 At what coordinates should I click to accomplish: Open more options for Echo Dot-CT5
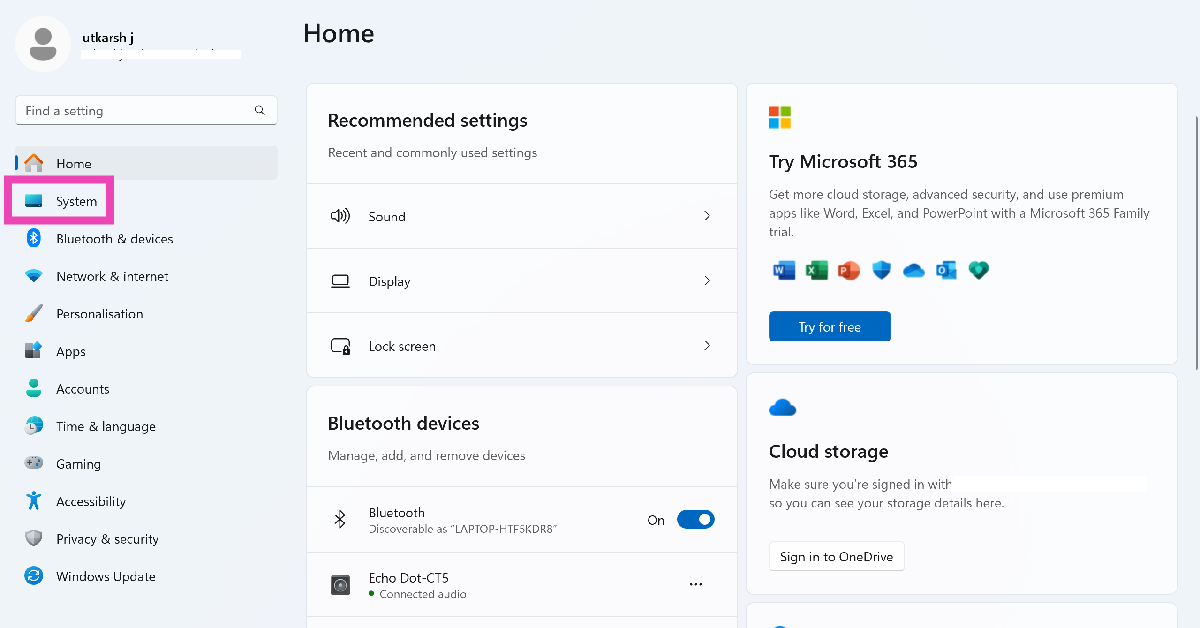coord(696,585)
